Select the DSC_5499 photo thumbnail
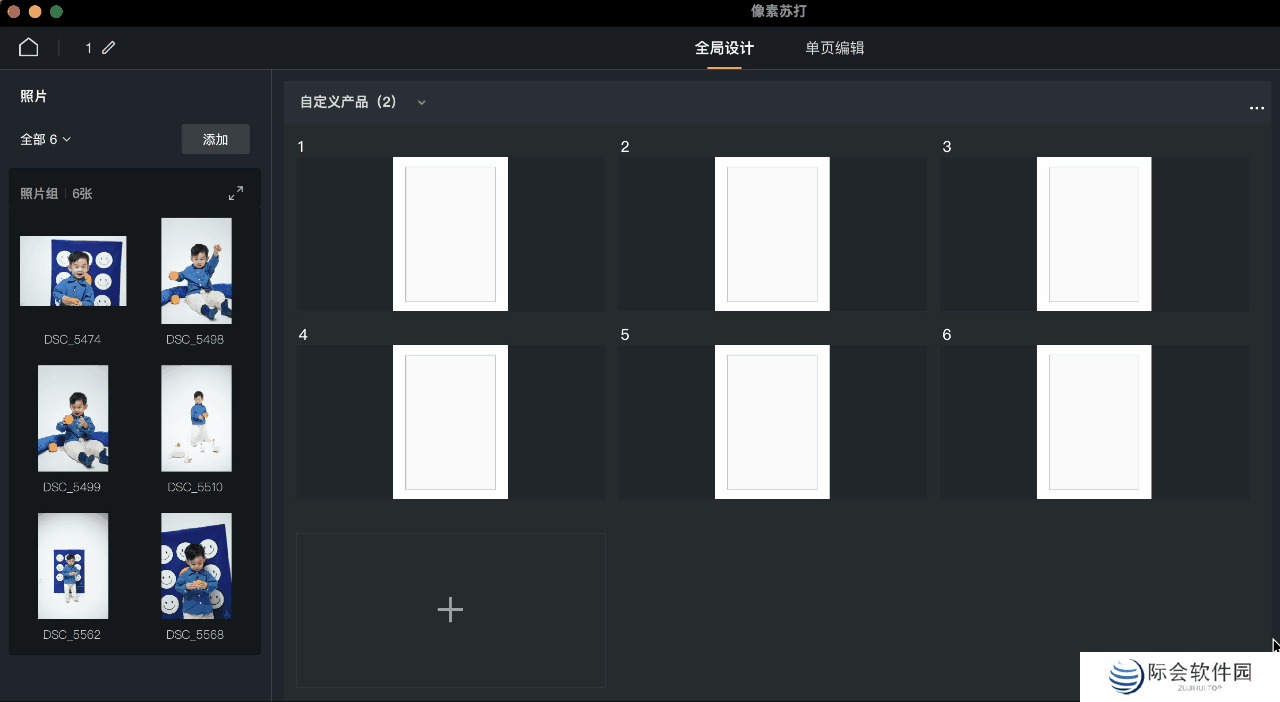The image size is (1280, 702). pos(73,418)
